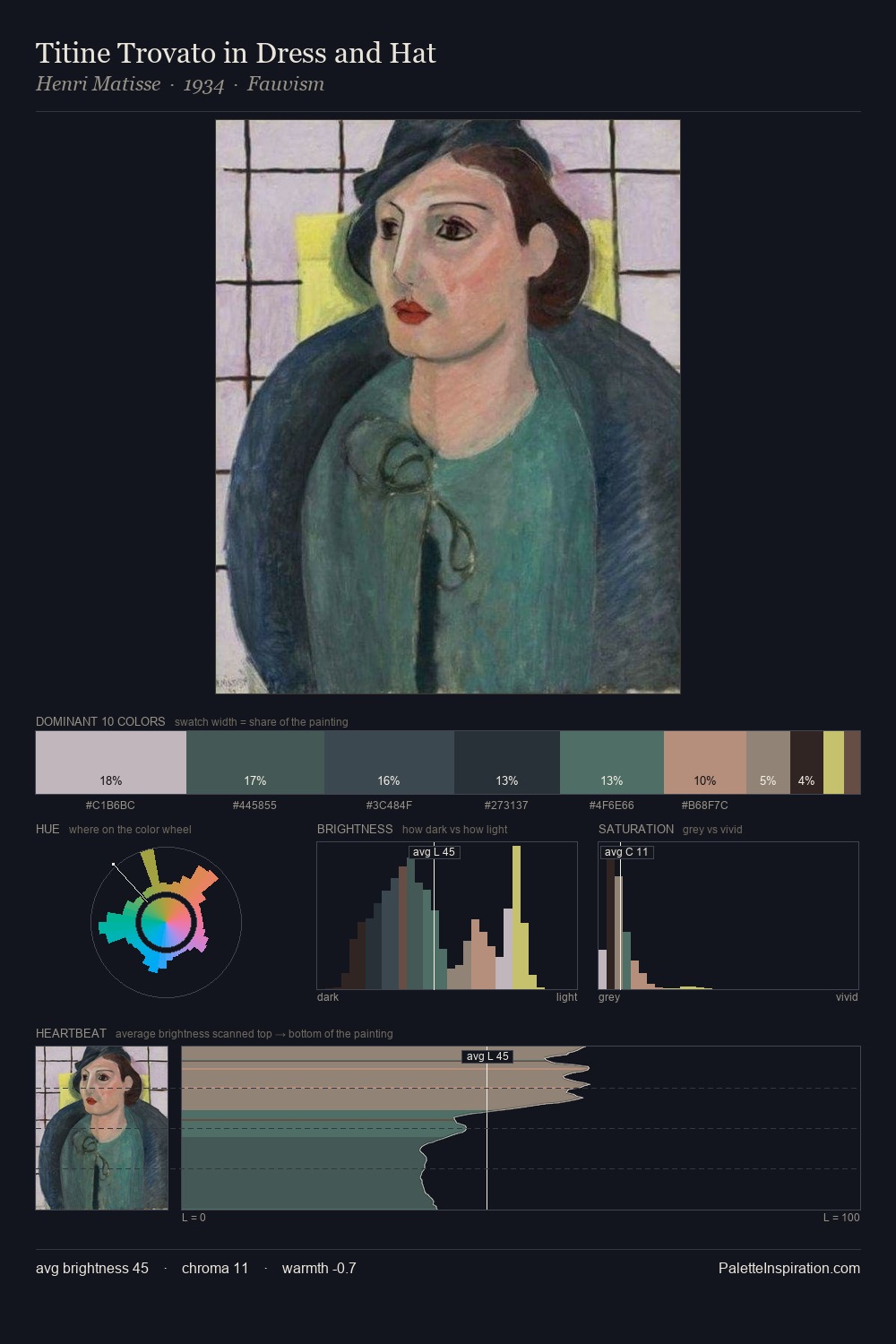This screenshot has width=896, height=1344.
Task: Click the "how dark vs how light" caption
Action: click(x=454, y=830)
